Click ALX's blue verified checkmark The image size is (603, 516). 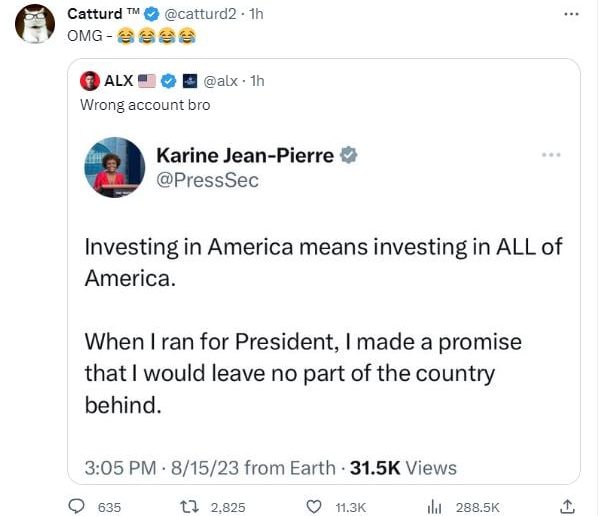click(x=170, y=80)
